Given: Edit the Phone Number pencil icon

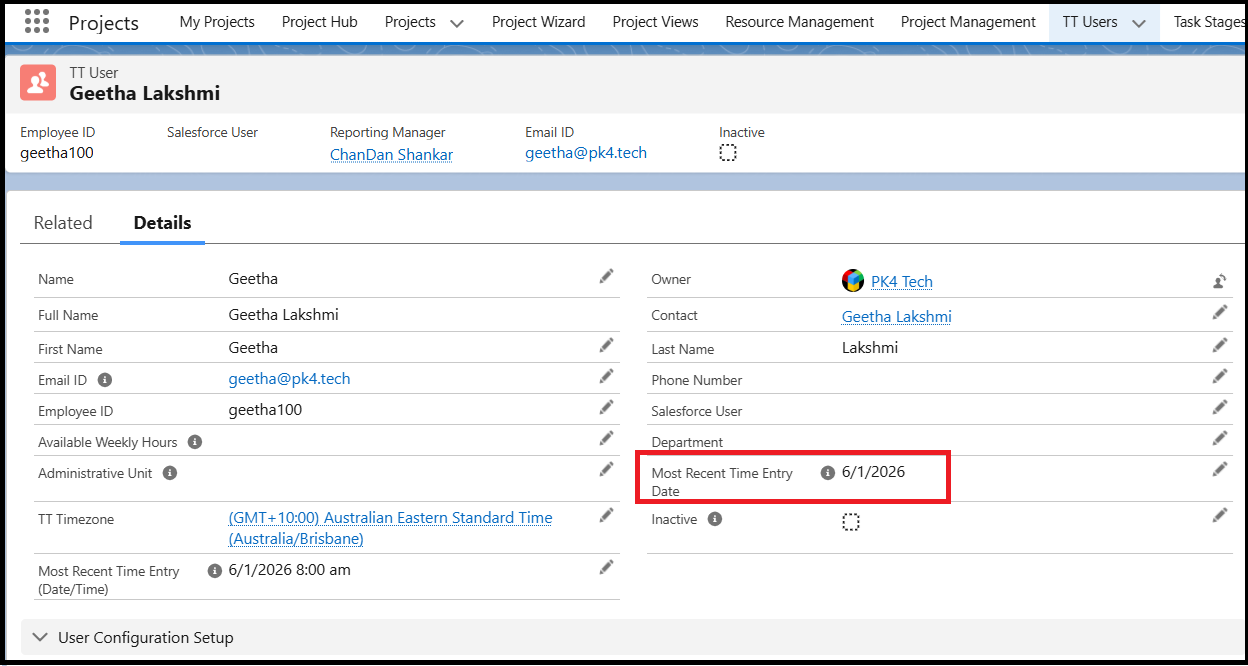Looking at the screenshot, I should point(1220,376).
